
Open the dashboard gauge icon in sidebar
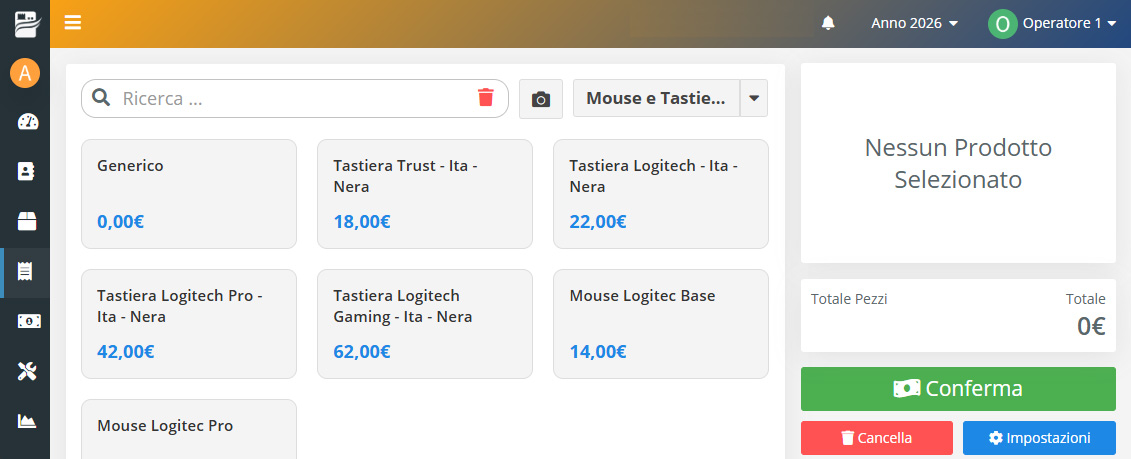pos(27,122)
